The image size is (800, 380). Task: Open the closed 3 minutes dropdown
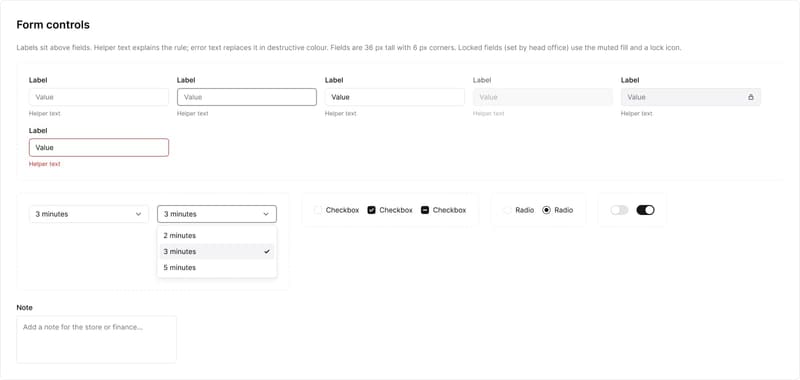(x=89, y=214)
